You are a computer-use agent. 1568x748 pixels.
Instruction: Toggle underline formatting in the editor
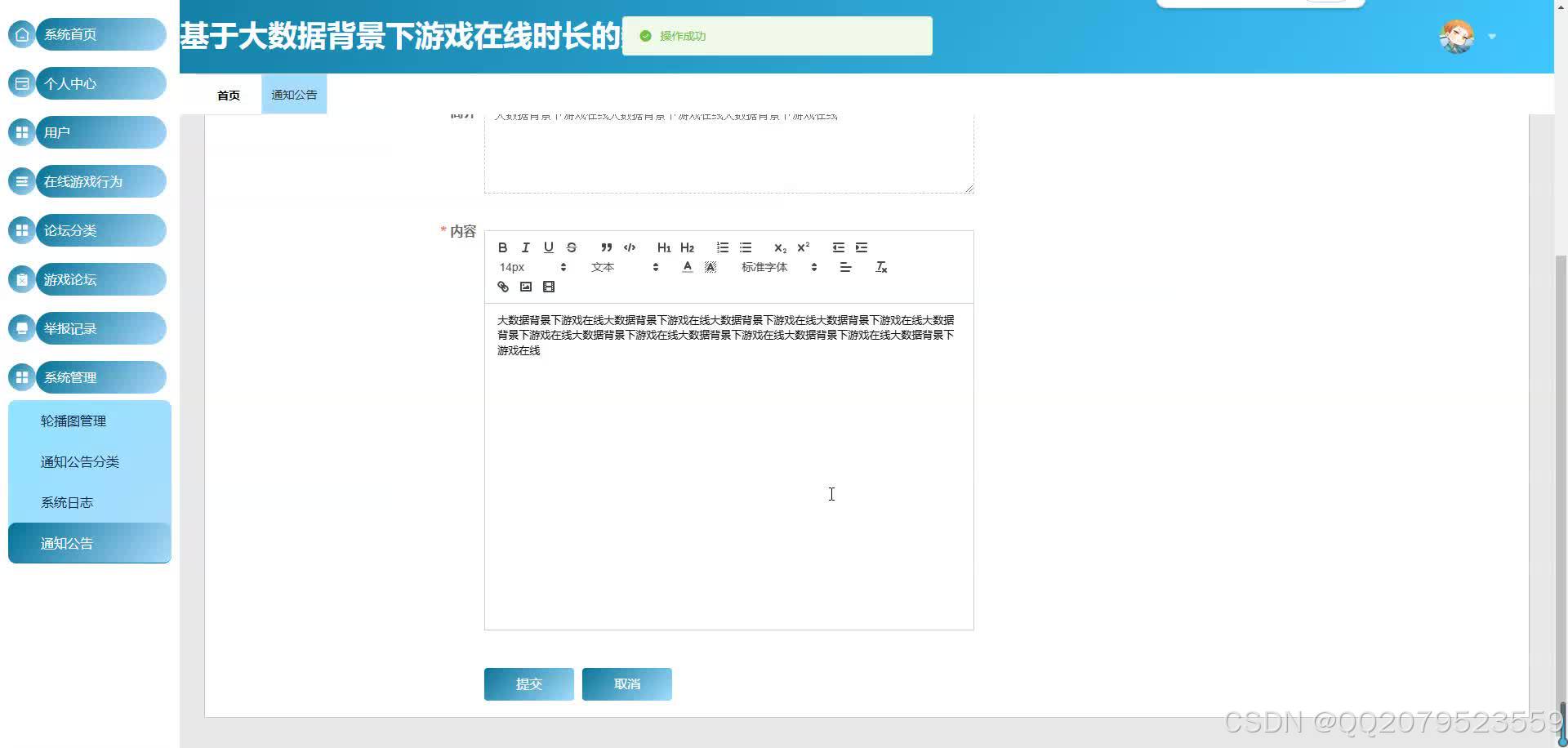click(549, 247)
